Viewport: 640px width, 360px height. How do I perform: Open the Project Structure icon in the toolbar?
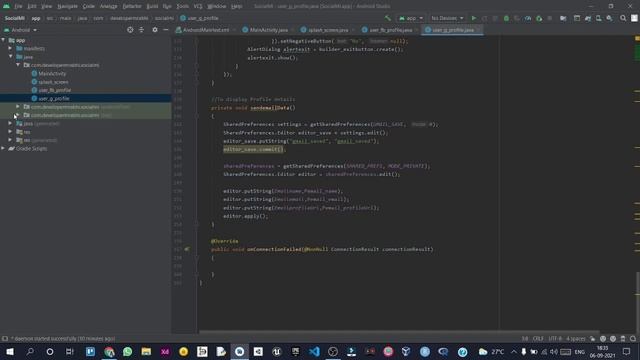(563, 18)
